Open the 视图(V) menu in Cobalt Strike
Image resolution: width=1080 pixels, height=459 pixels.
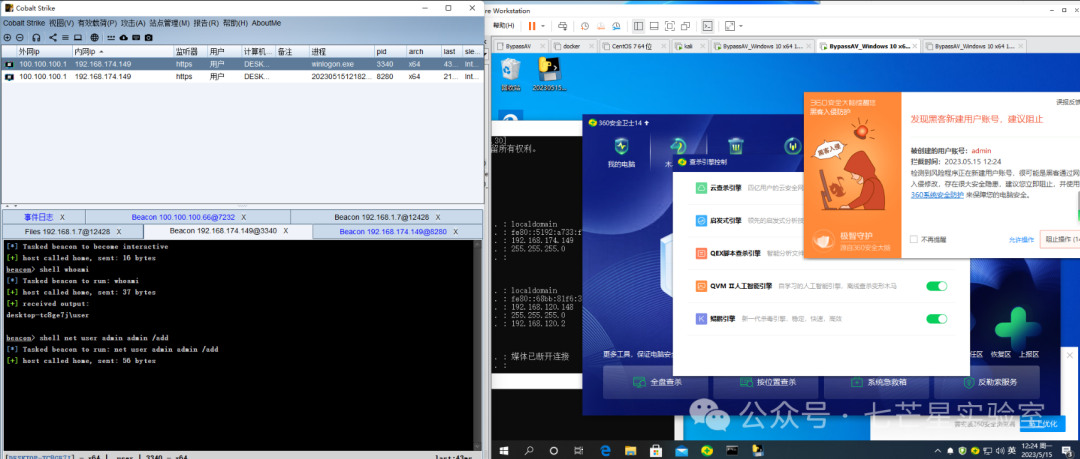pos(61,23)
